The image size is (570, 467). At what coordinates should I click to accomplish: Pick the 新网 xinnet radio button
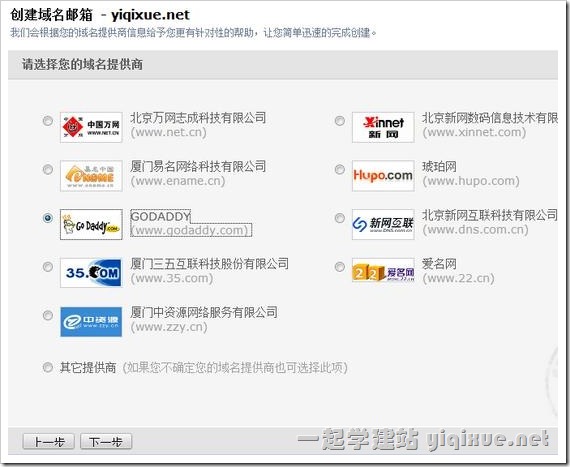coord(340,121)
